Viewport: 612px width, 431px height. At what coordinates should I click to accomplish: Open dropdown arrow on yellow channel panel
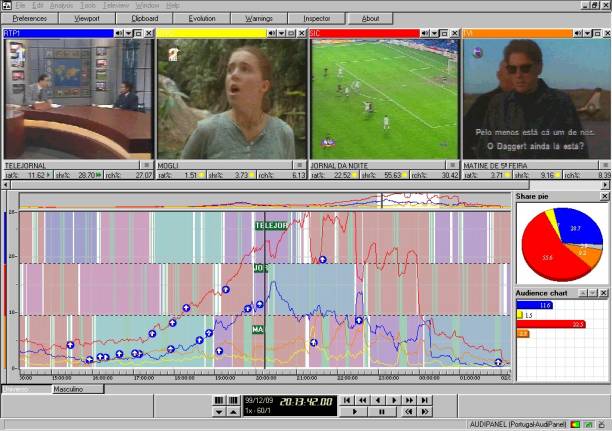281,34
